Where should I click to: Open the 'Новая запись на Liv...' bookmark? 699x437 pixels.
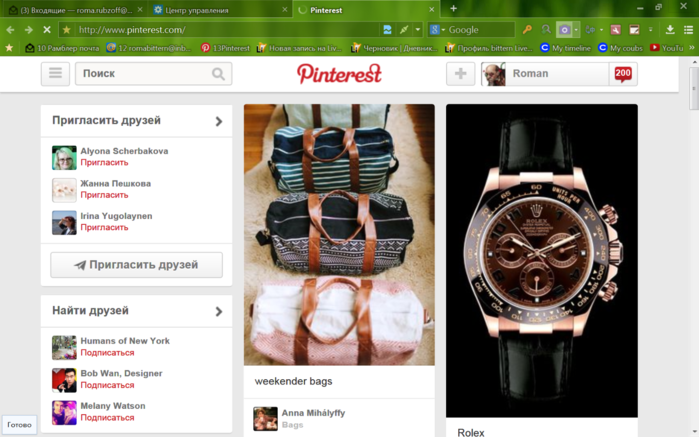299,48
